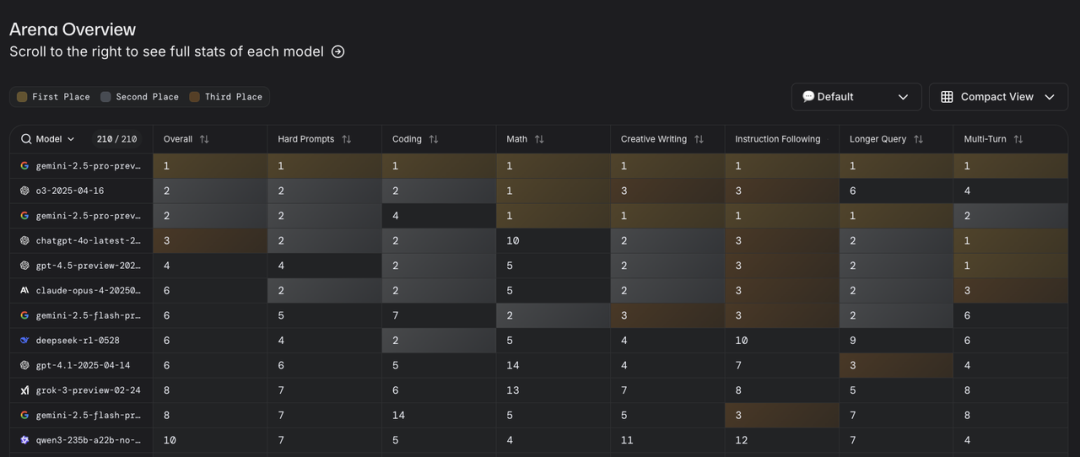Image resolution: width=1080 pixels, height=457 pixels.
Task: Click sort arrows icon next to Longer Query
Action: coord(918,139)
